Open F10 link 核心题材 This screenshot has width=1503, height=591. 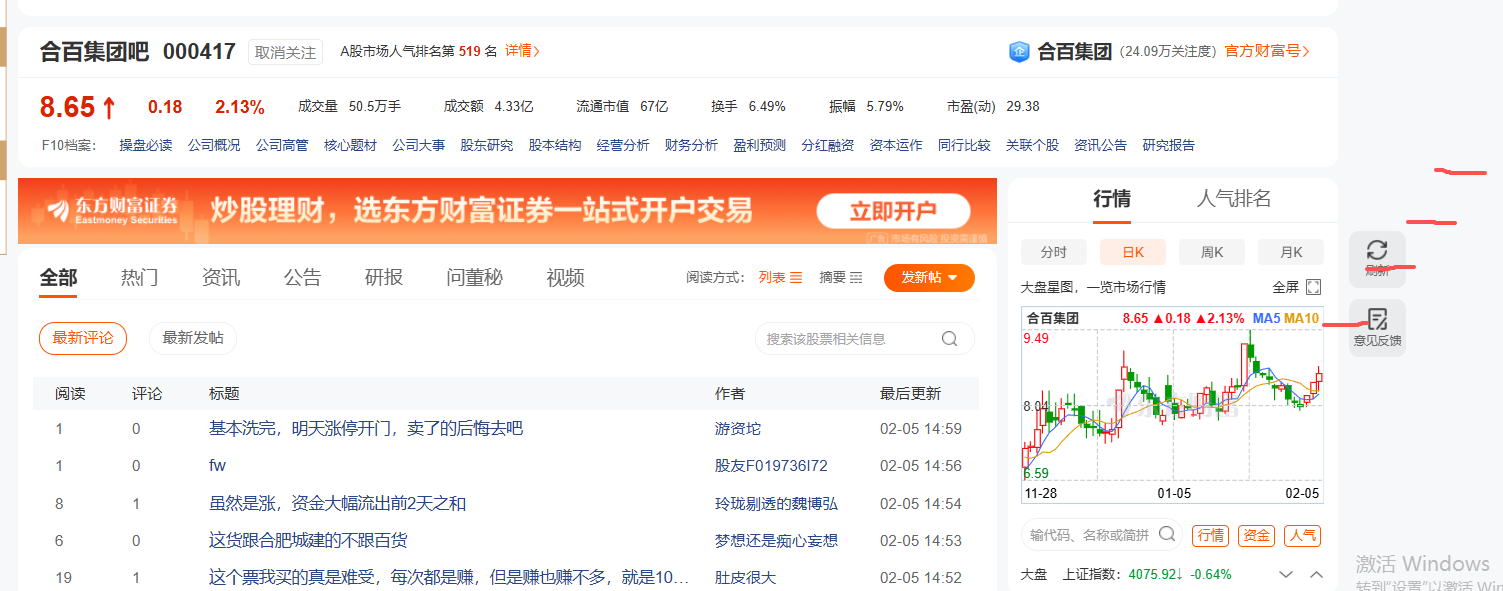pyautogui.click(x=350, y=145)
